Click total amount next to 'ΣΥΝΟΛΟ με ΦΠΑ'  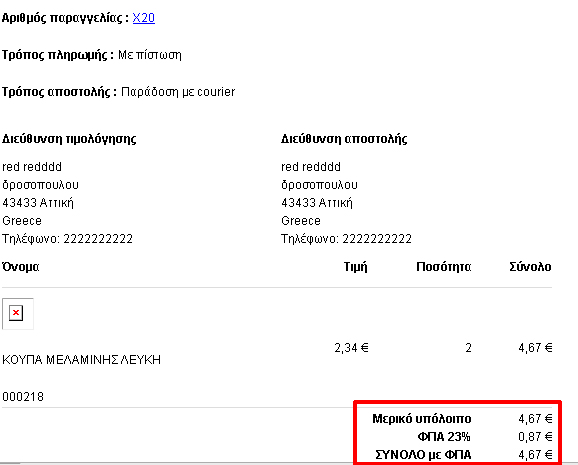coord(535,455)
